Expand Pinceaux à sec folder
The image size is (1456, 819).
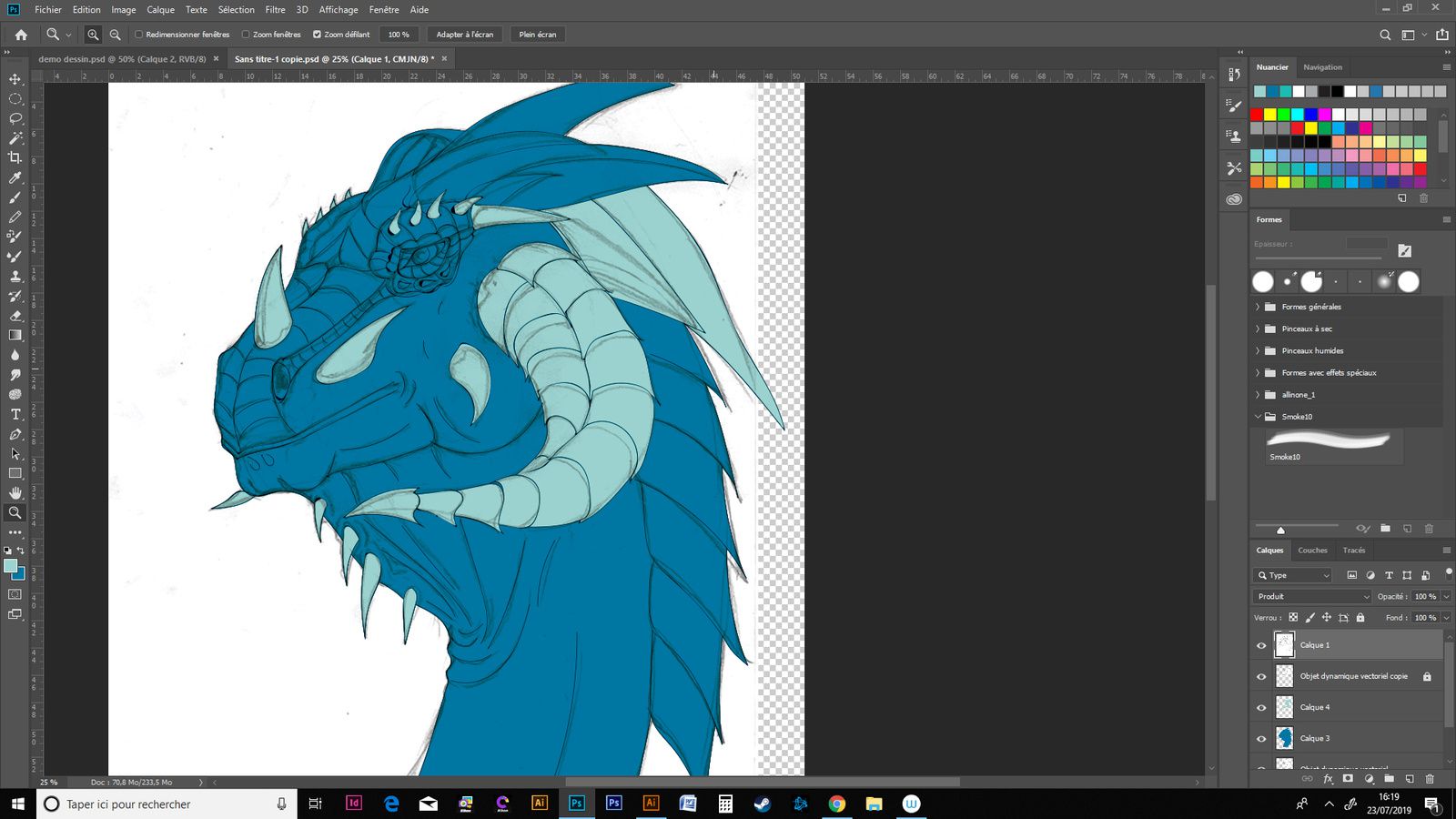point(1258,329)
